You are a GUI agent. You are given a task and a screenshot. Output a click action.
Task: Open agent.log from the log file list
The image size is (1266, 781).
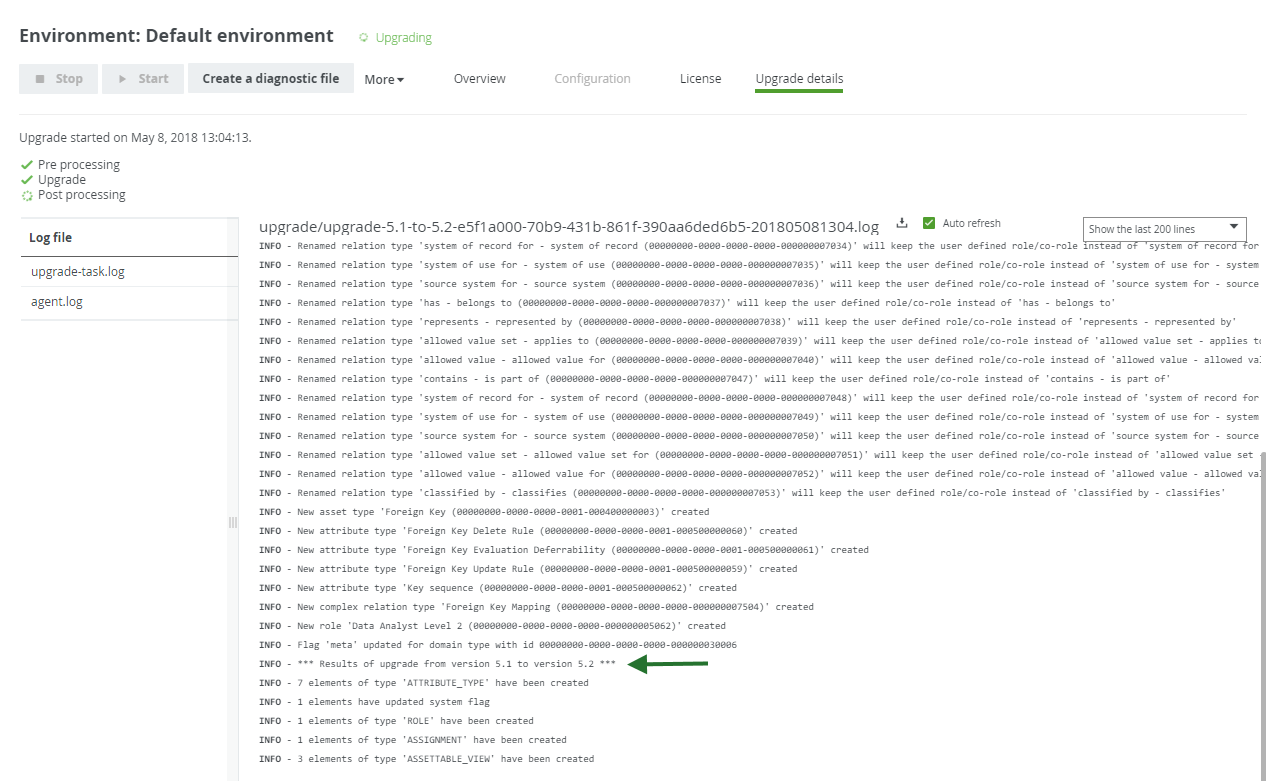pos(57,302)
